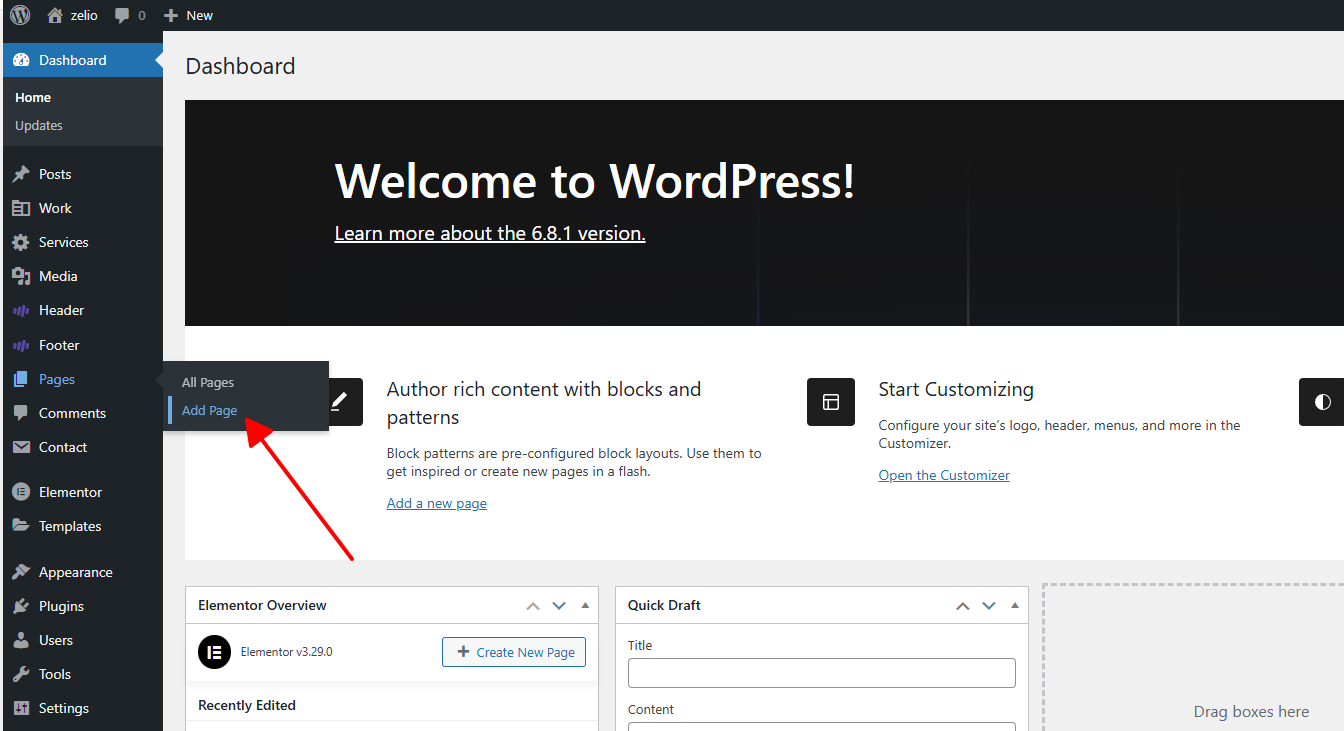Click 'Elementor v3.29.0' version text
Screen dimensions: 1344x731
click(286, 651)
